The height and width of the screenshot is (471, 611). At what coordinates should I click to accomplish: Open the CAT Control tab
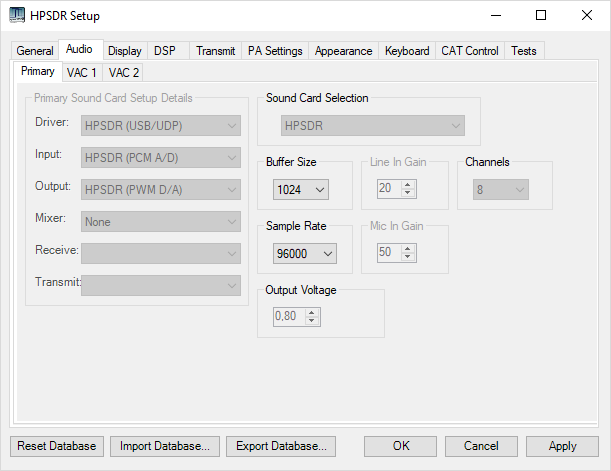point(470,51)
